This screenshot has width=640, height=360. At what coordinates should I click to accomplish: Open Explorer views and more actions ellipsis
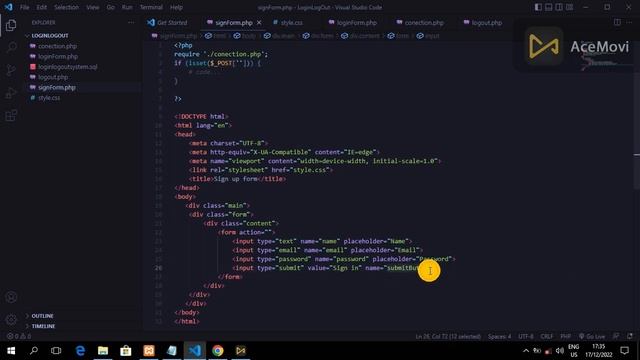(x=131, y=22)
